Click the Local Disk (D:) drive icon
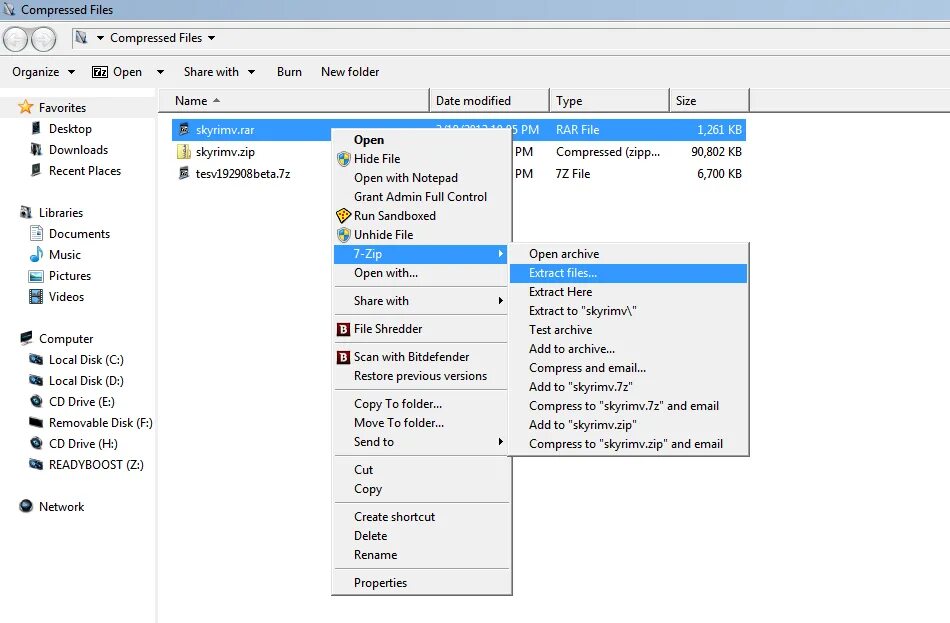Screen dimensions: 950x623 36,381
